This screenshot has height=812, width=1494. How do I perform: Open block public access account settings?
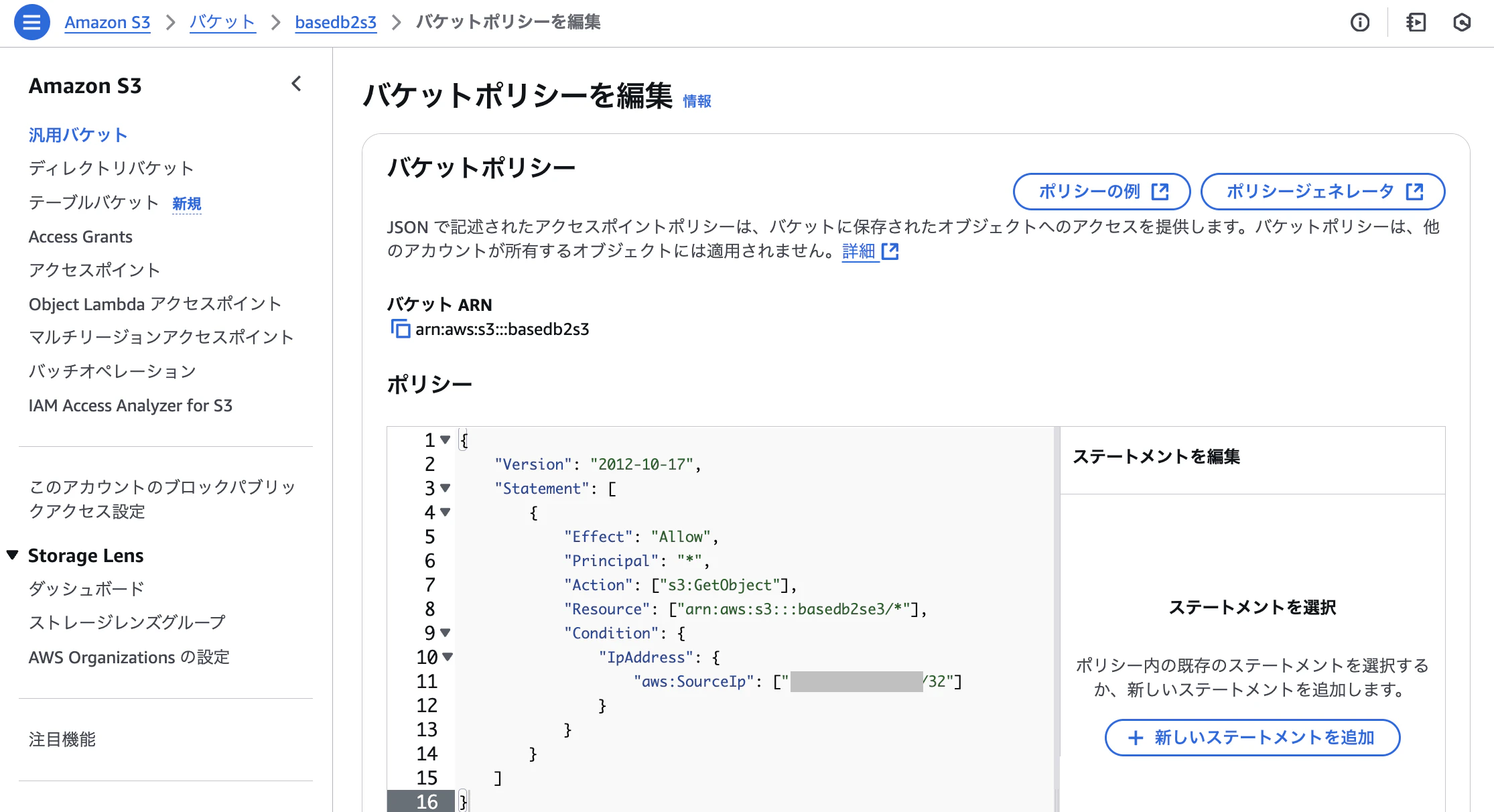tap(162, 499)
